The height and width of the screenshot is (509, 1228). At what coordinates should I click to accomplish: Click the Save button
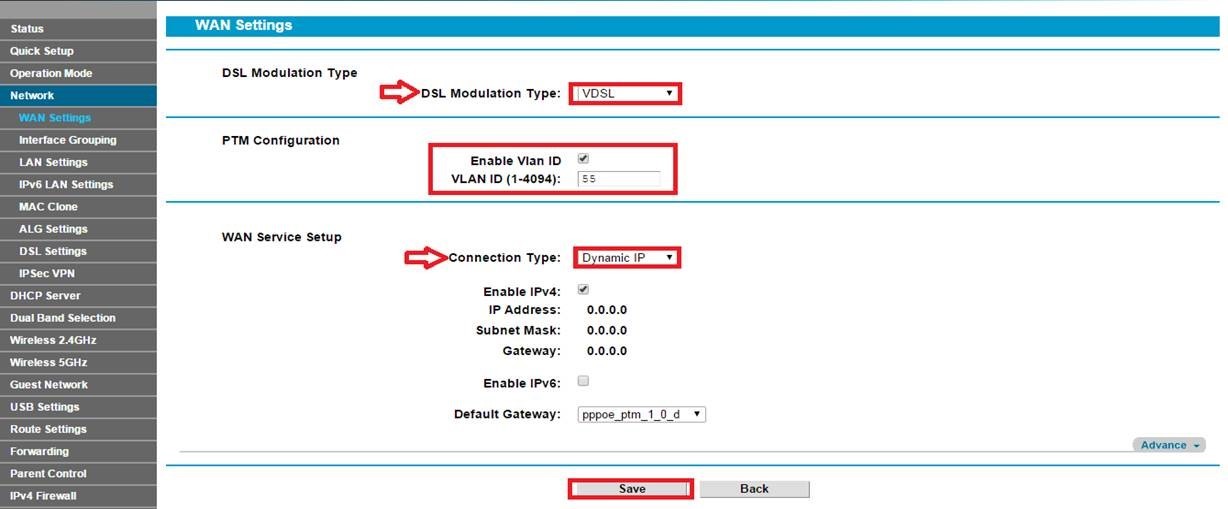tap(631, 489)
